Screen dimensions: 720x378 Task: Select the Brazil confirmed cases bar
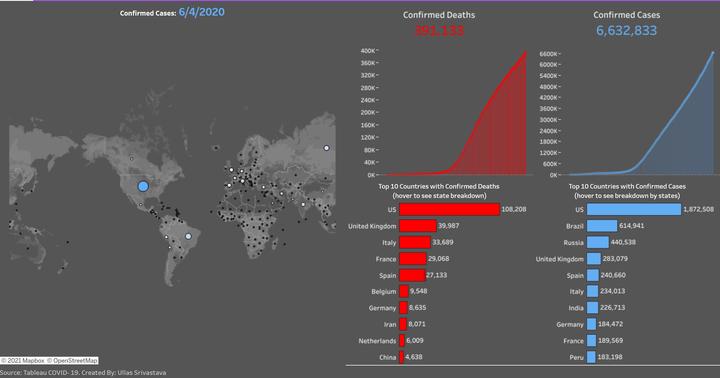[602, 226]
